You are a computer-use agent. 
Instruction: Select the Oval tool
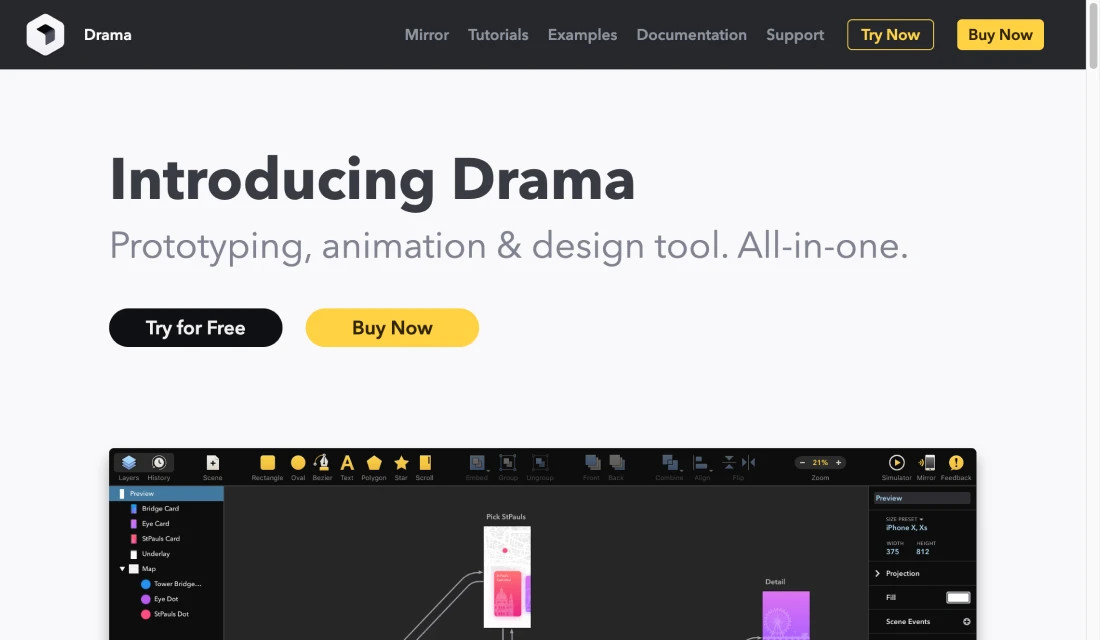coord(298,464)
